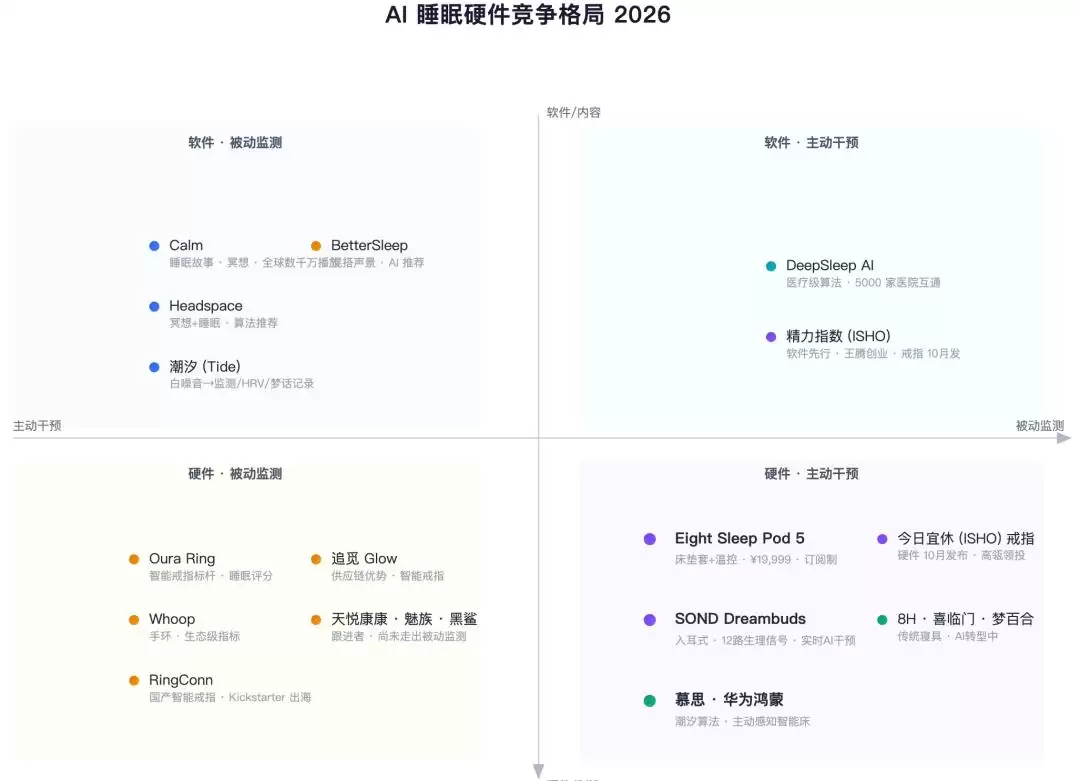Click the purple dot beside 精力指数 (ISHO)
The image size is (1080, 781).
771,337
